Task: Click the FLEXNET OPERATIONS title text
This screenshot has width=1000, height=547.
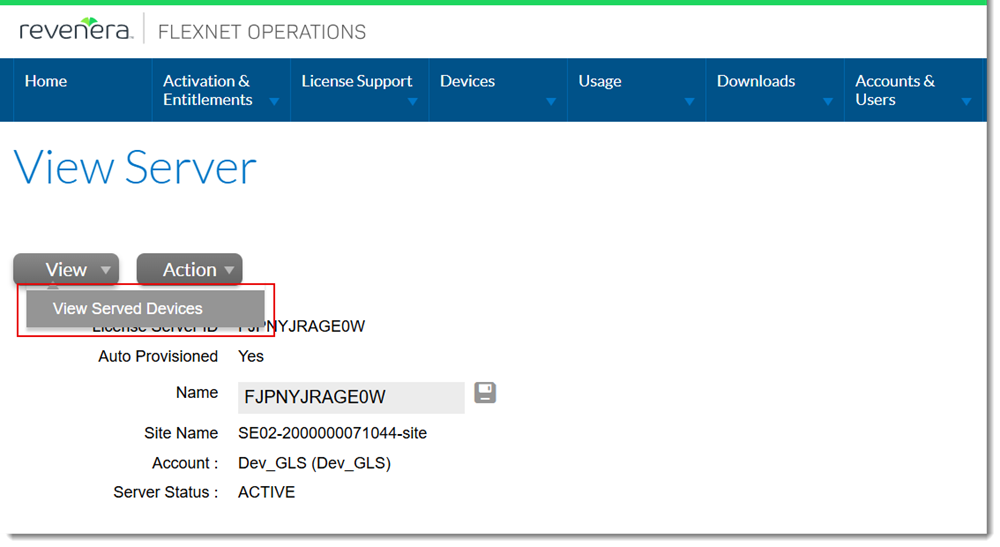Action: [262, 32]
